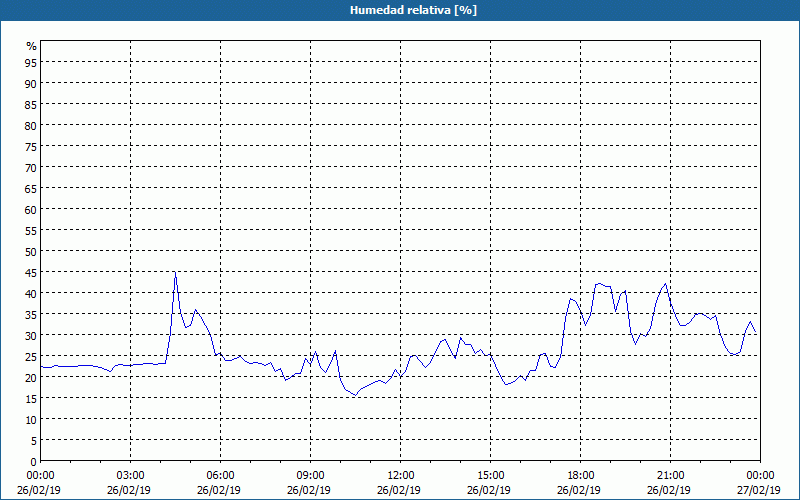
Task: Click the 50 value on y-axis
Action: (31, 252)
